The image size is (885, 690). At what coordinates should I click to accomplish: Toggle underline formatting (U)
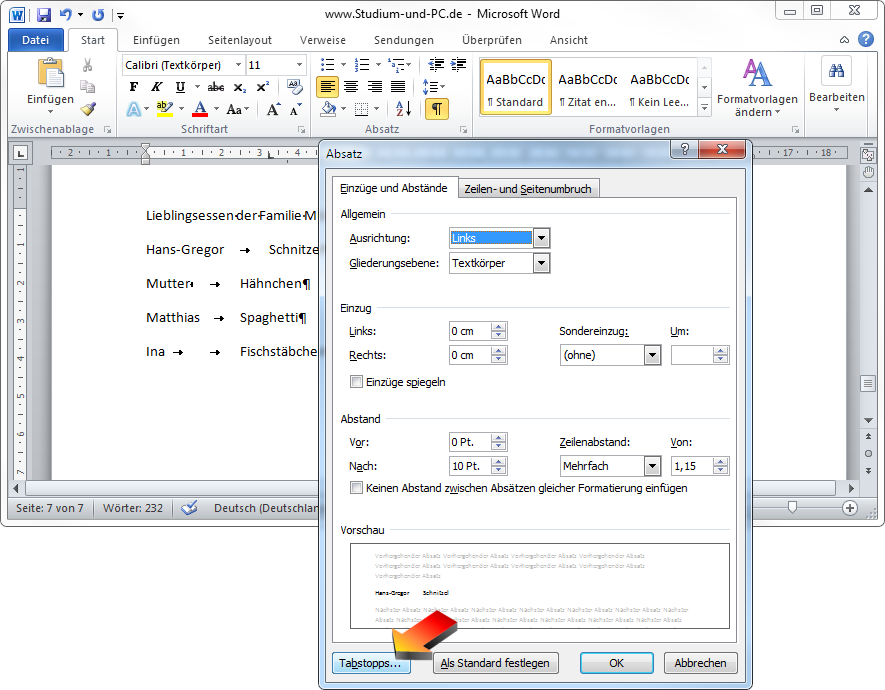180,87
